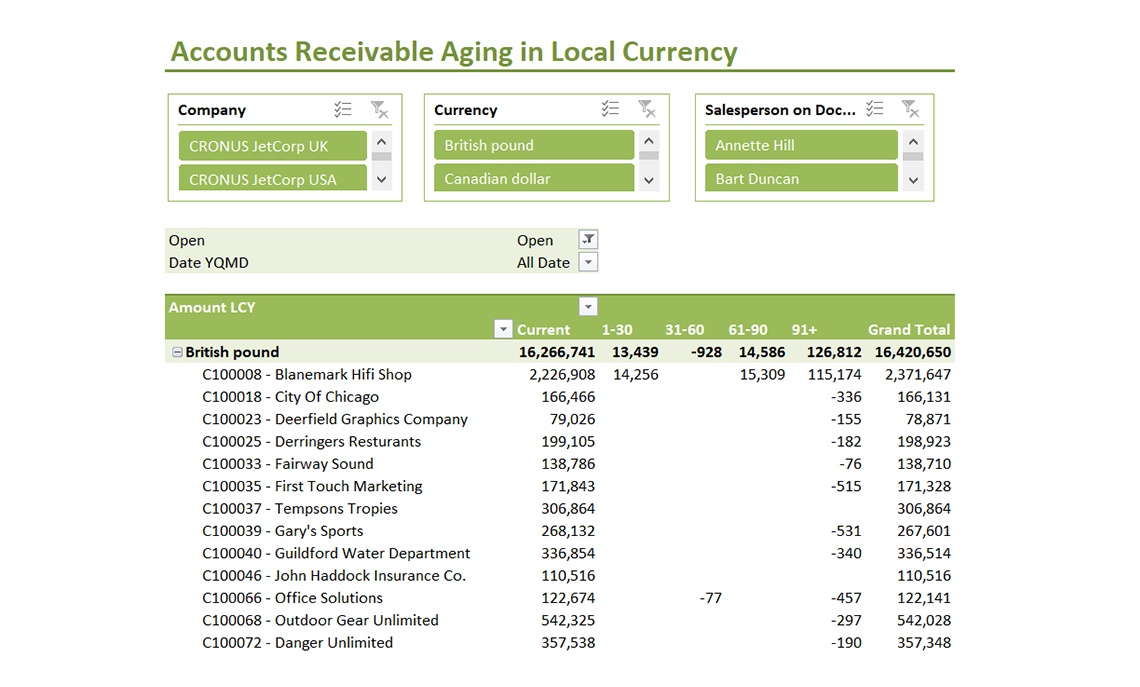Click Salesperson slicer down arrow
Viewport: 1140px width, 687px height.
click(x=914, y=180)
